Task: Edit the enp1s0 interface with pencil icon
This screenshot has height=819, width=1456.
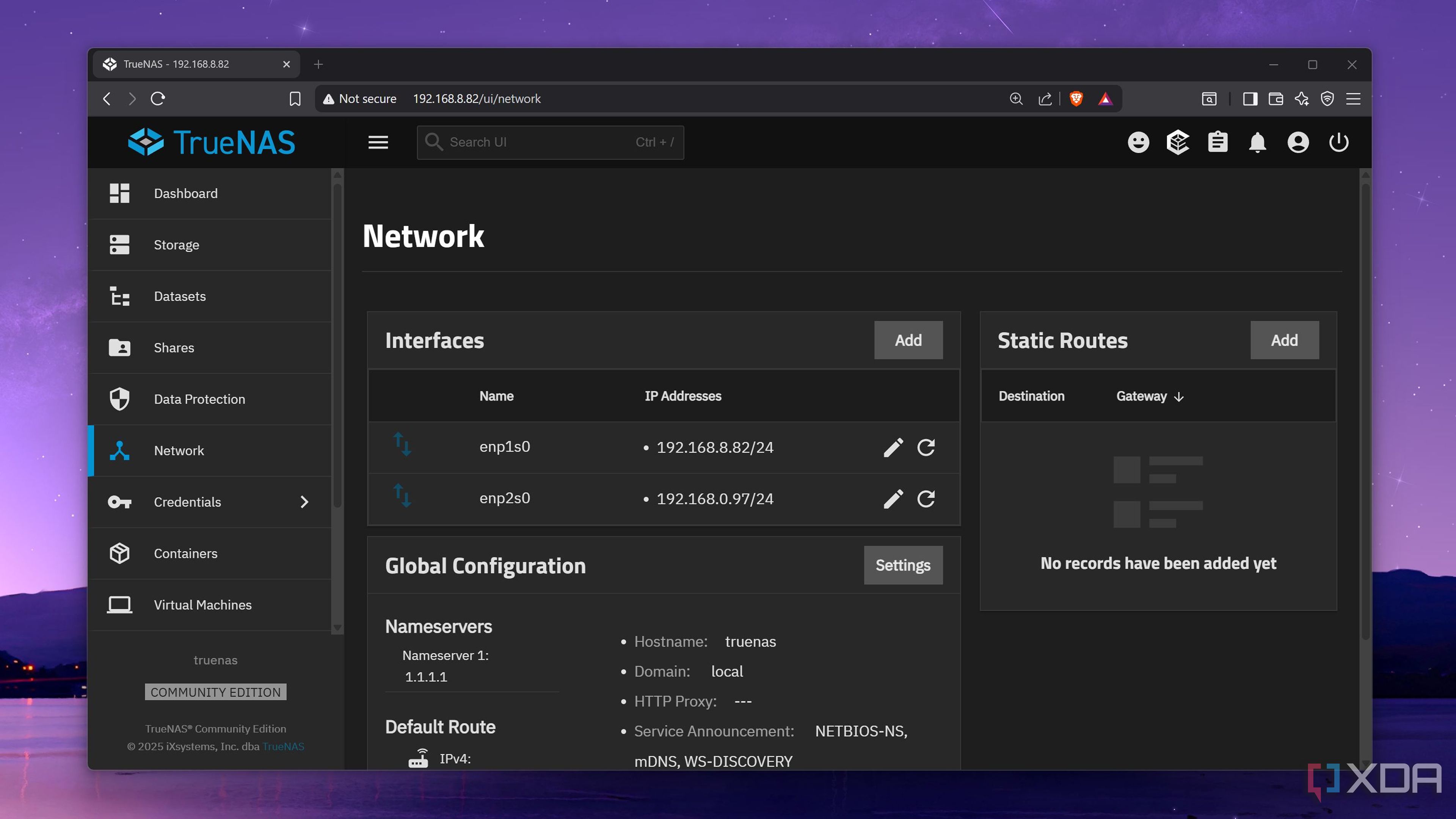Action: (x=893, y=447)
